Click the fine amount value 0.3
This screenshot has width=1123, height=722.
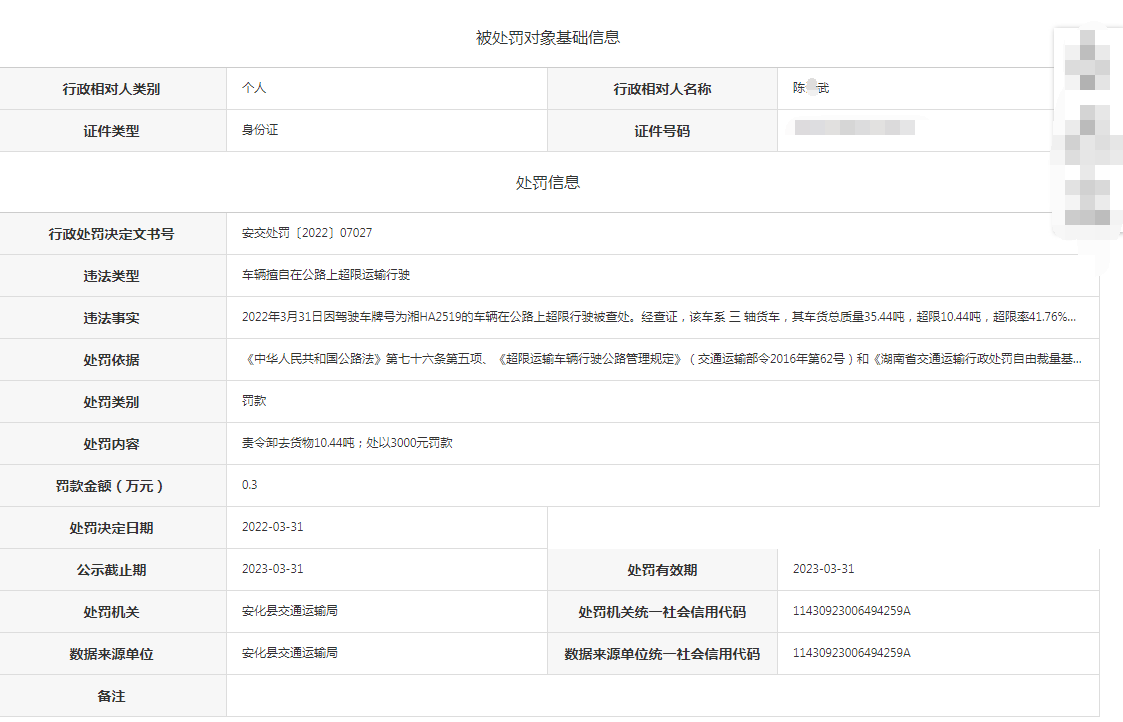pos(250,485)
